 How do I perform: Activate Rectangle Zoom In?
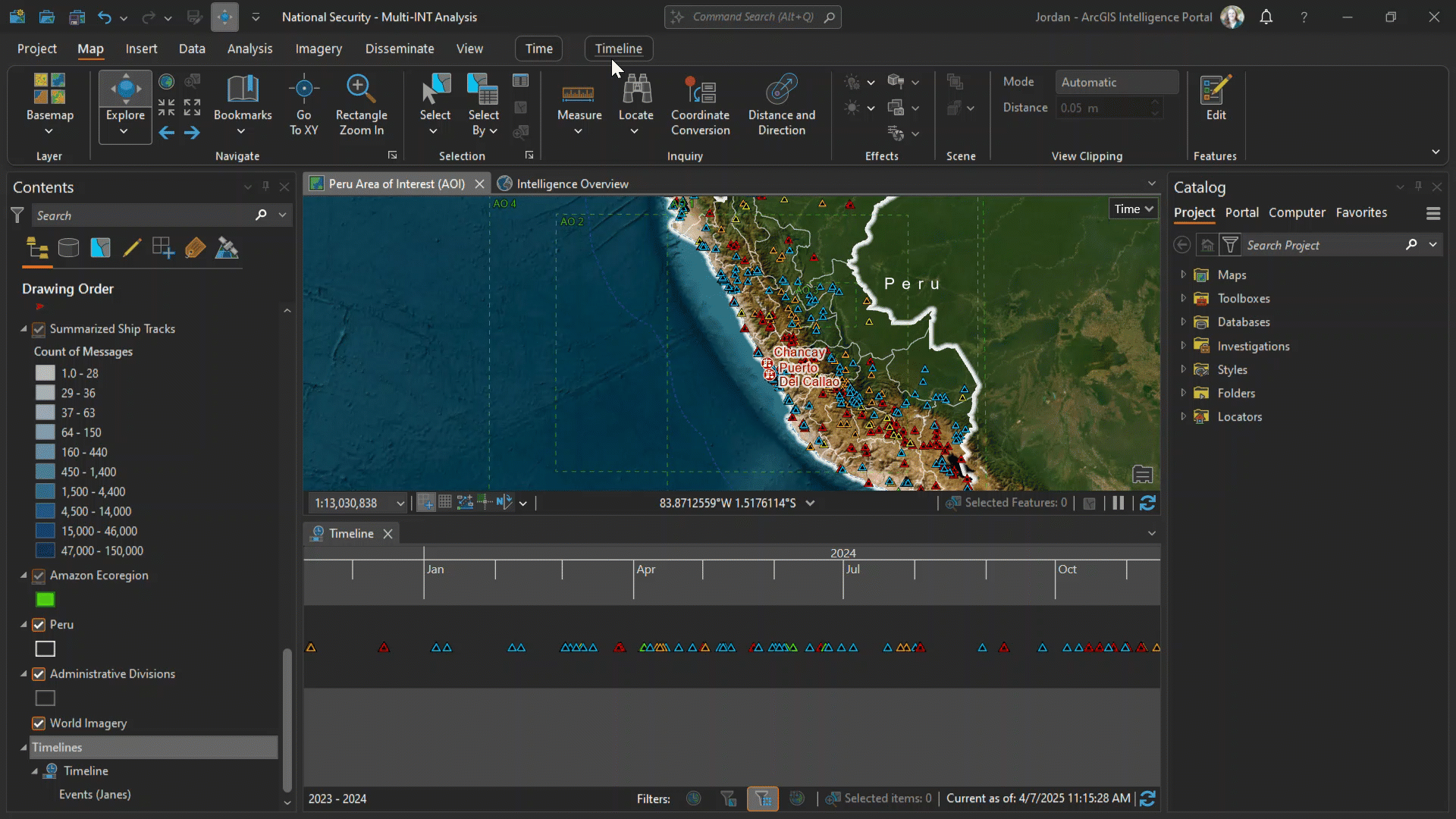click(361, 100)
